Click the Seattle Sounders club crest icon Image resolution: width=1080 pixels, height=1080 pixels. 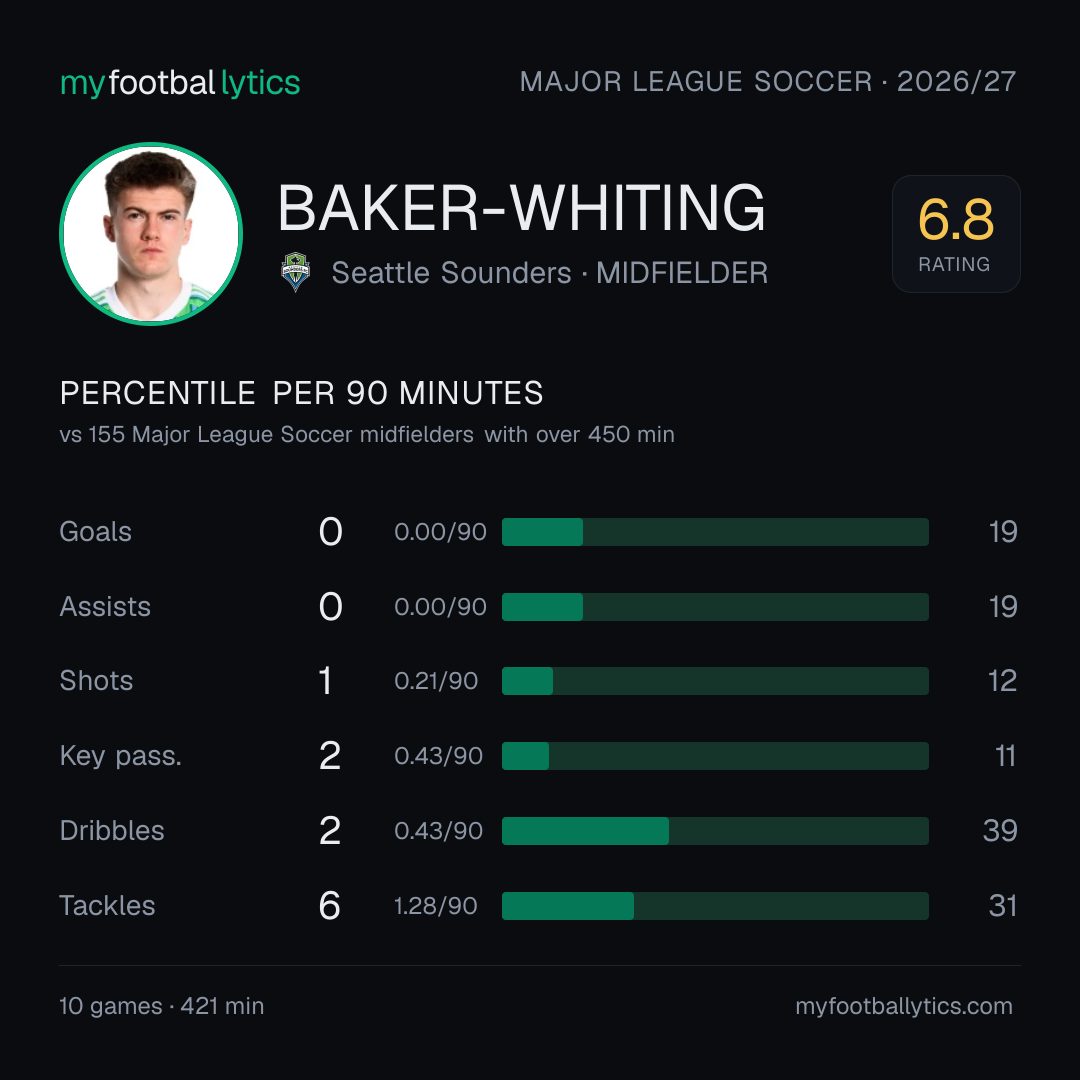pyautogui.click(x=295, y=272)
